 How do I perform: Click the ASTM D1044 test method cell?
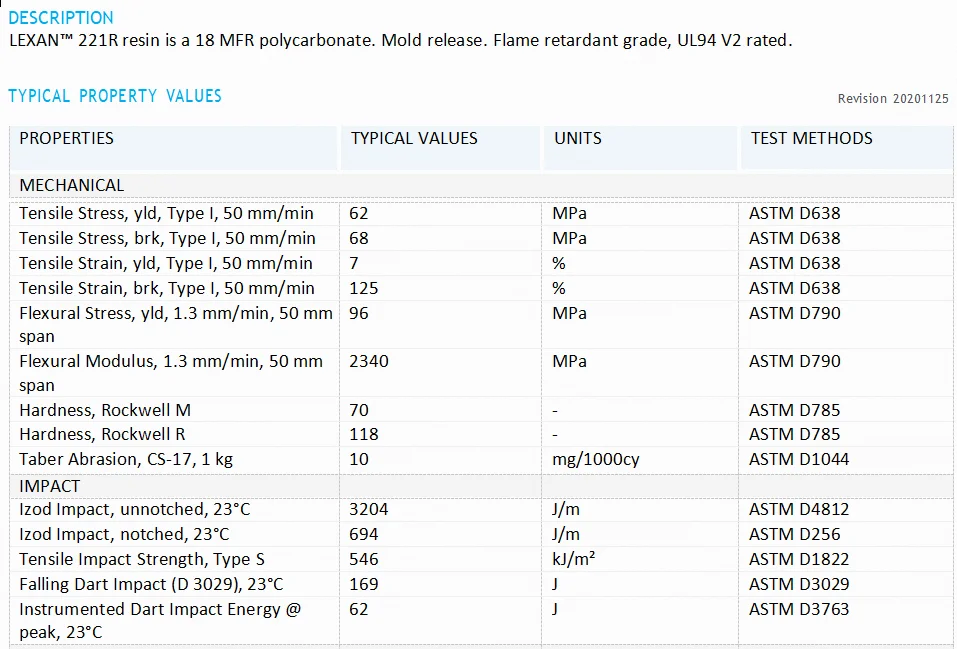pyautogui.click(x=801, y=459)
